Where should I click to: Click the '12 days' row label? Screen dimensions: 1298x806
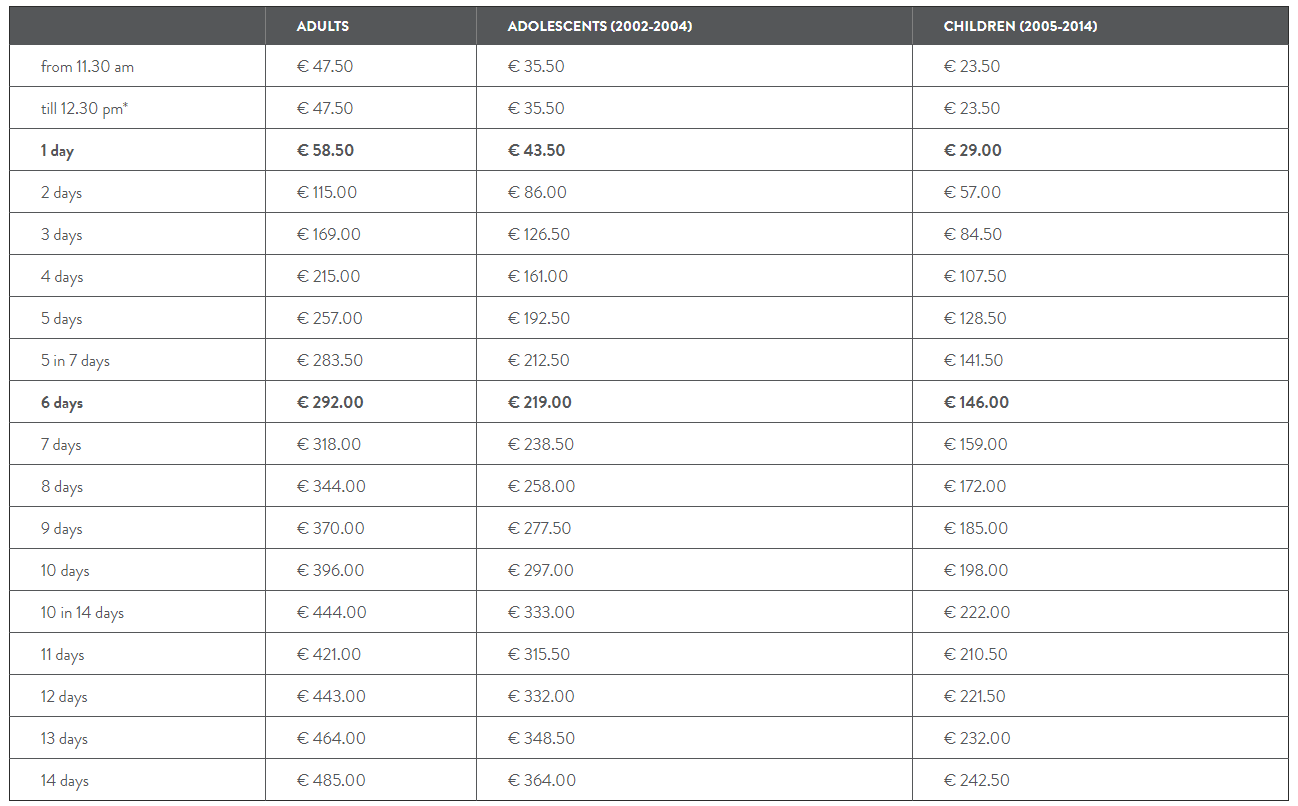[x=64, y=697]
